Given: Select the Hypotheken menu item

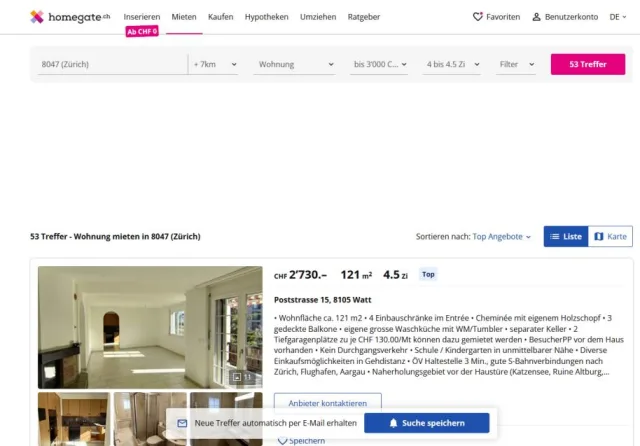Looking at the screenshot, I should (x=267, y=17).
